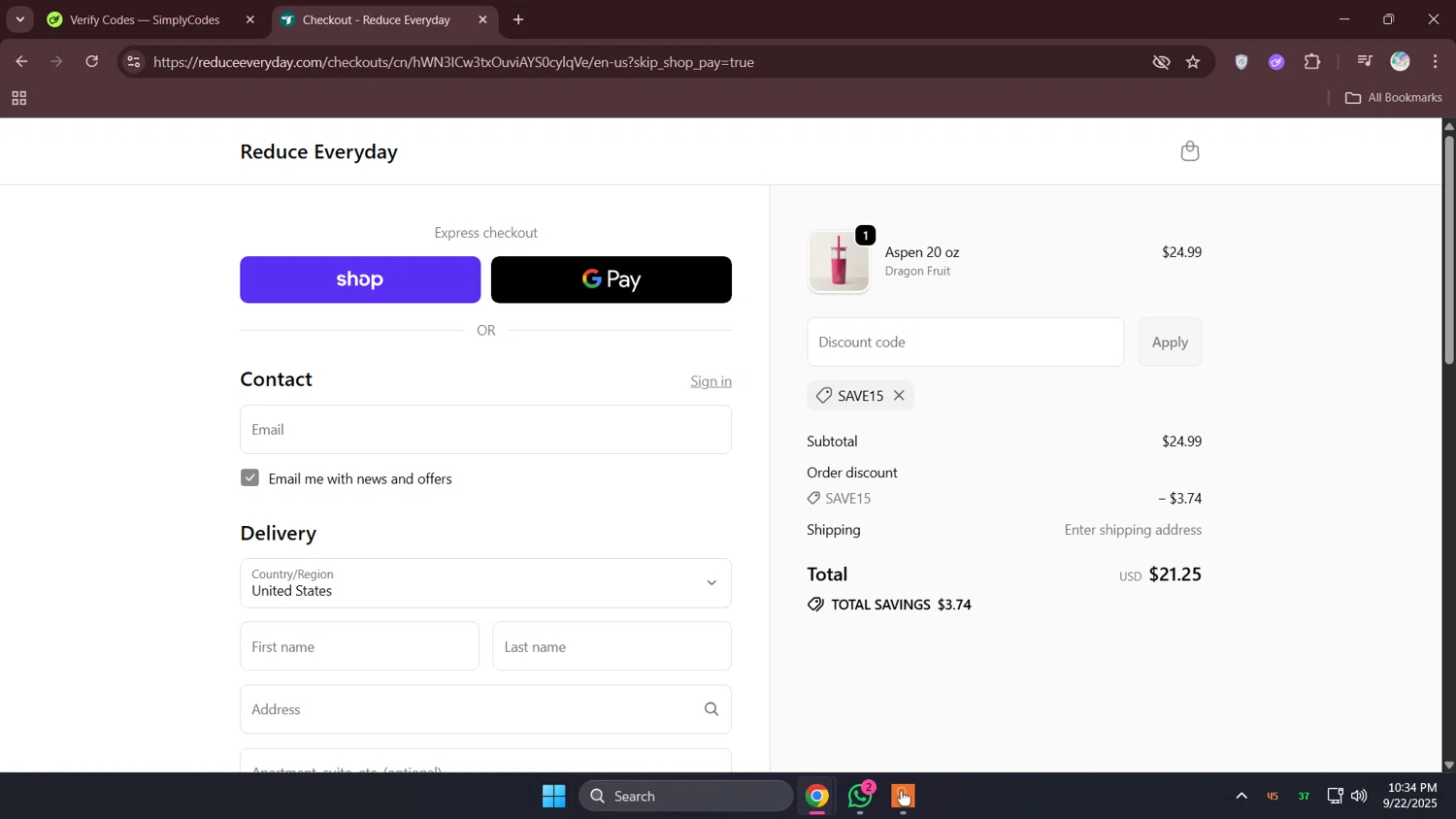Show hidden system tray icons

[x=1241, y=796]
